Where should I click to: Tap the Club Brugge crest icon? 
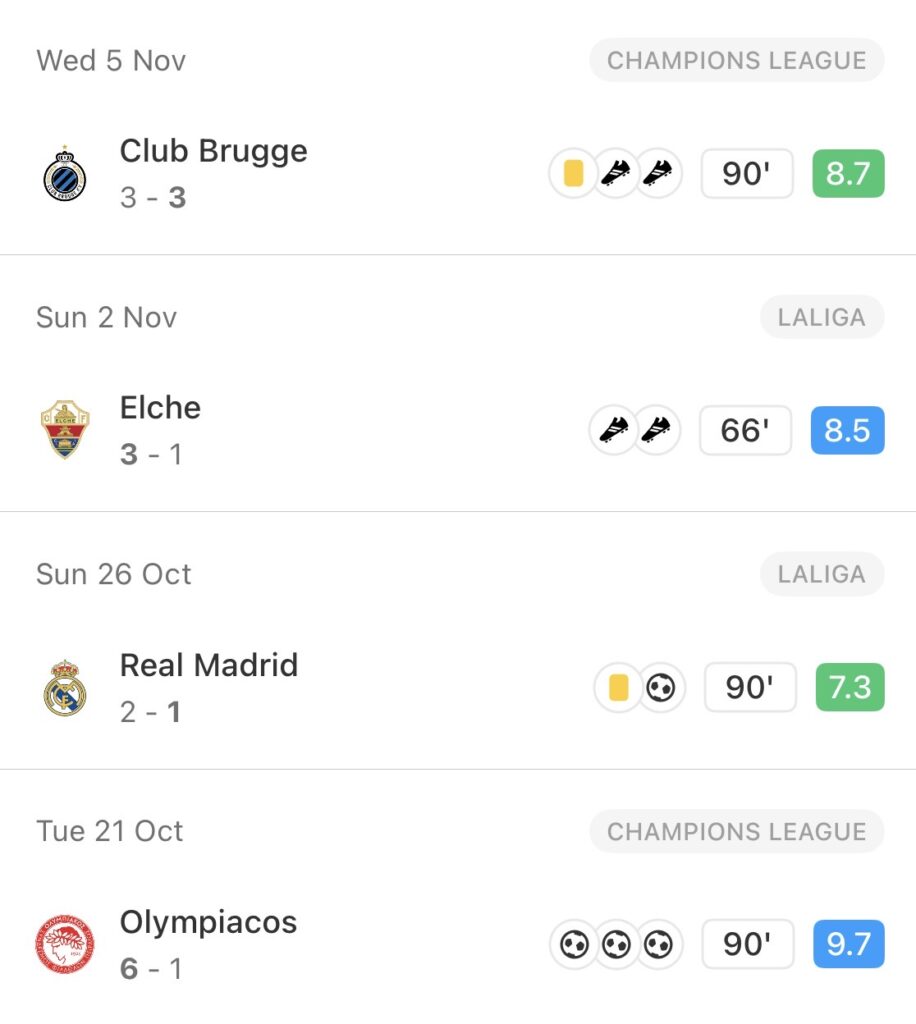tap(65, 174)
